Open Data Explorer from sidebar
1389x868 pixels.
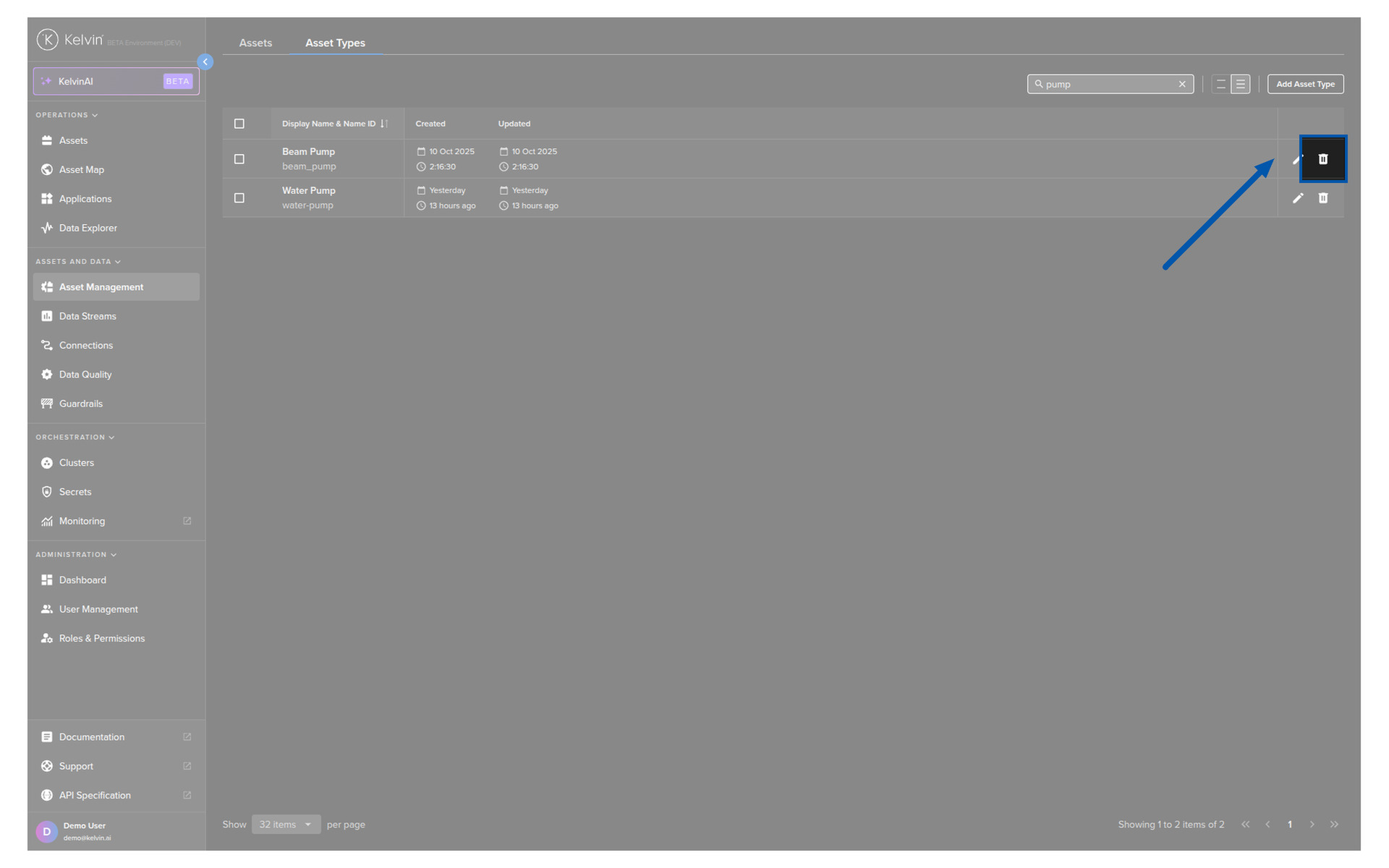pos(88,228)
